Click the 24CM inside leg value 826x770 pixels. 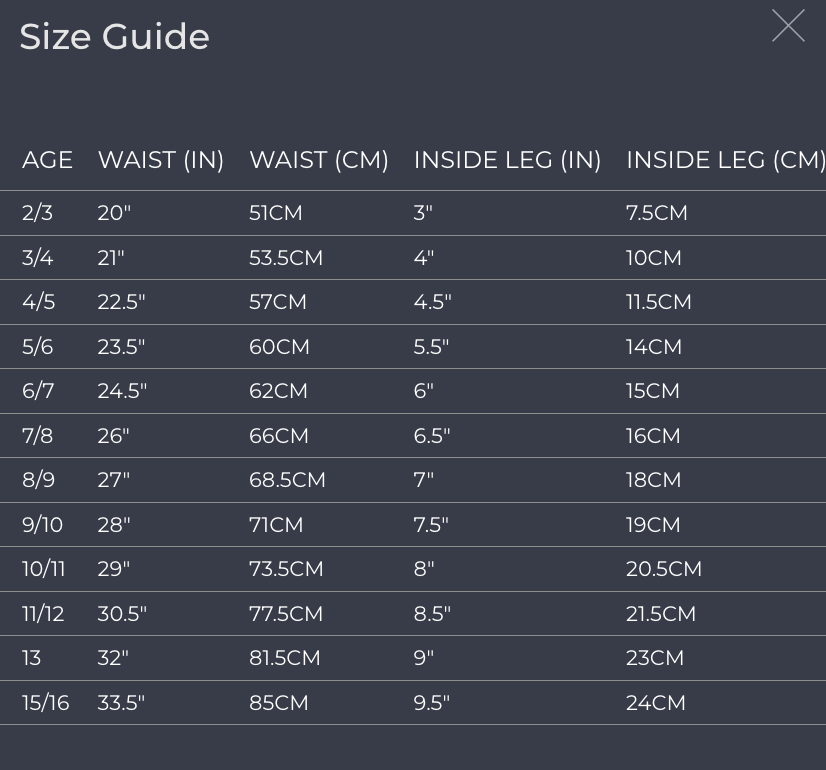coord(656,703)
